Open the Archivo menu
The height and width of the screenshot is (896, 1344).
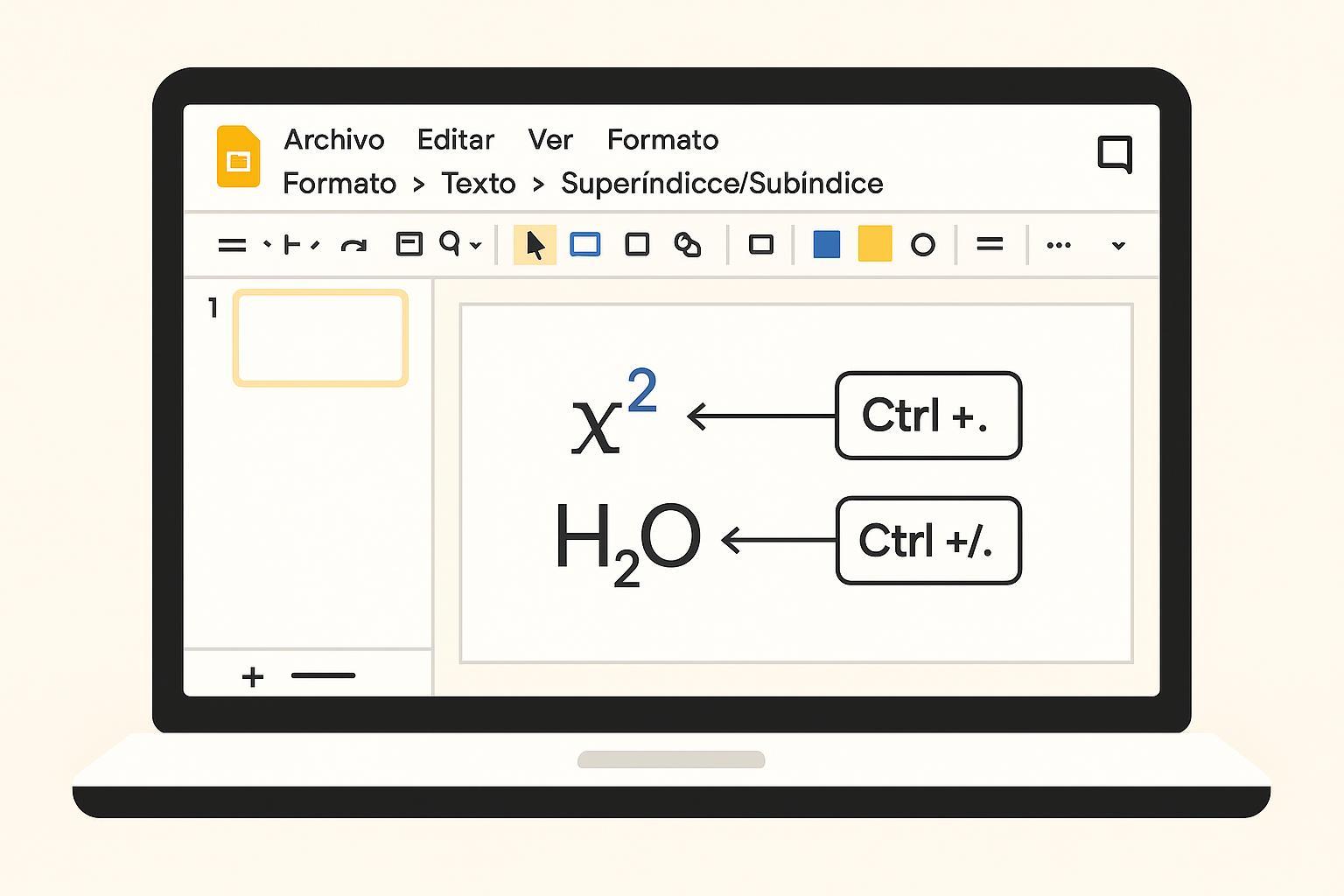pos(334,140)
